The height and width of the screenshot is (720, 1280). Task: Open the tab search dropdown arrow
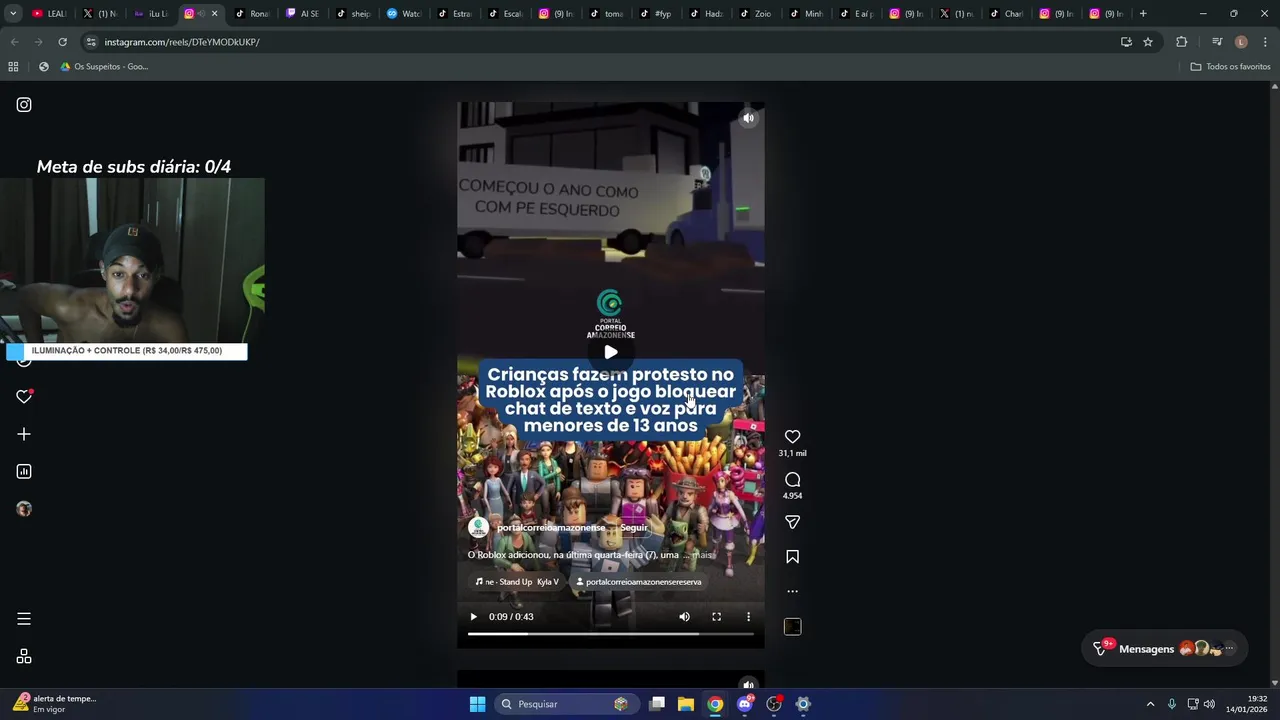coord(13,14)
